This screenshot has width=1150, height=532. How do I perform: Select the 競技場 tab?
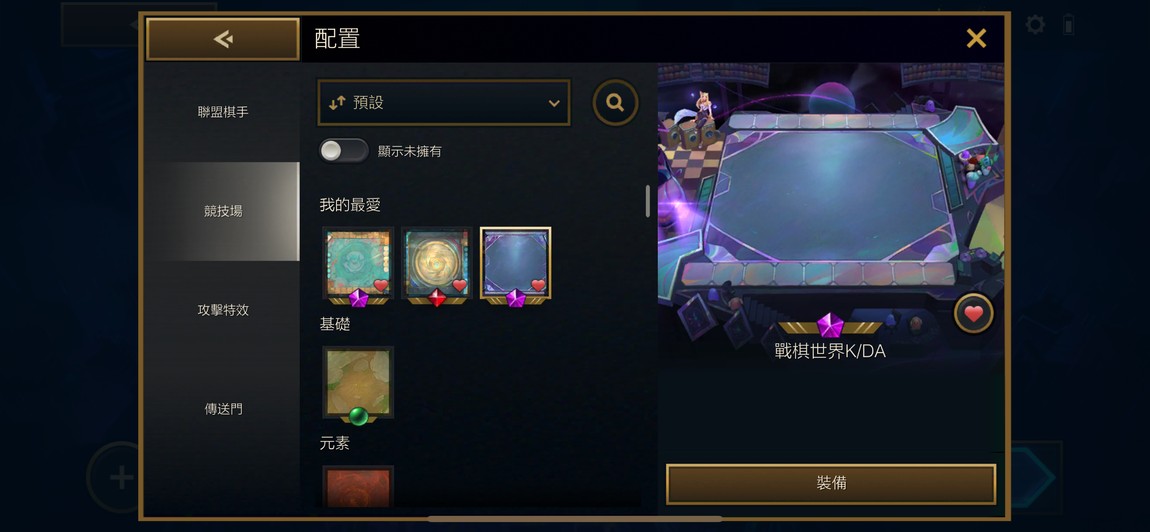(x=223, y=211)
